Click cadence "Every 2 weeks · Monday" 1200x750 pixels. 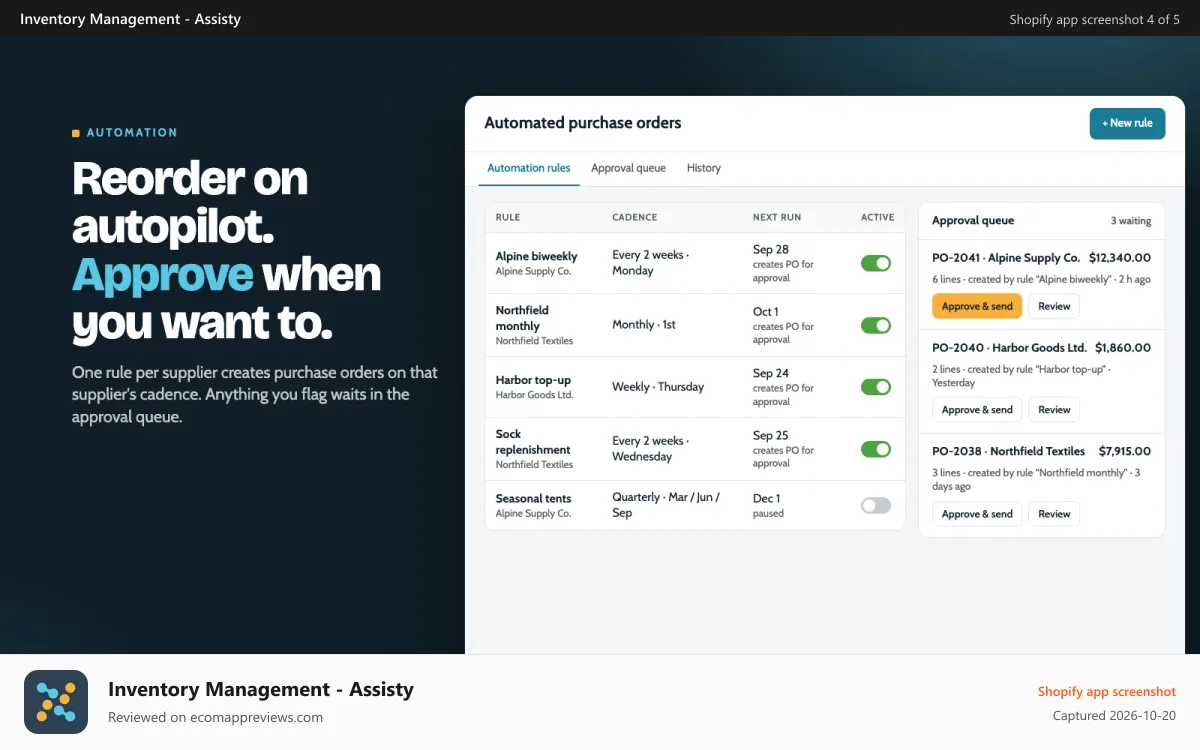point(650,263)
